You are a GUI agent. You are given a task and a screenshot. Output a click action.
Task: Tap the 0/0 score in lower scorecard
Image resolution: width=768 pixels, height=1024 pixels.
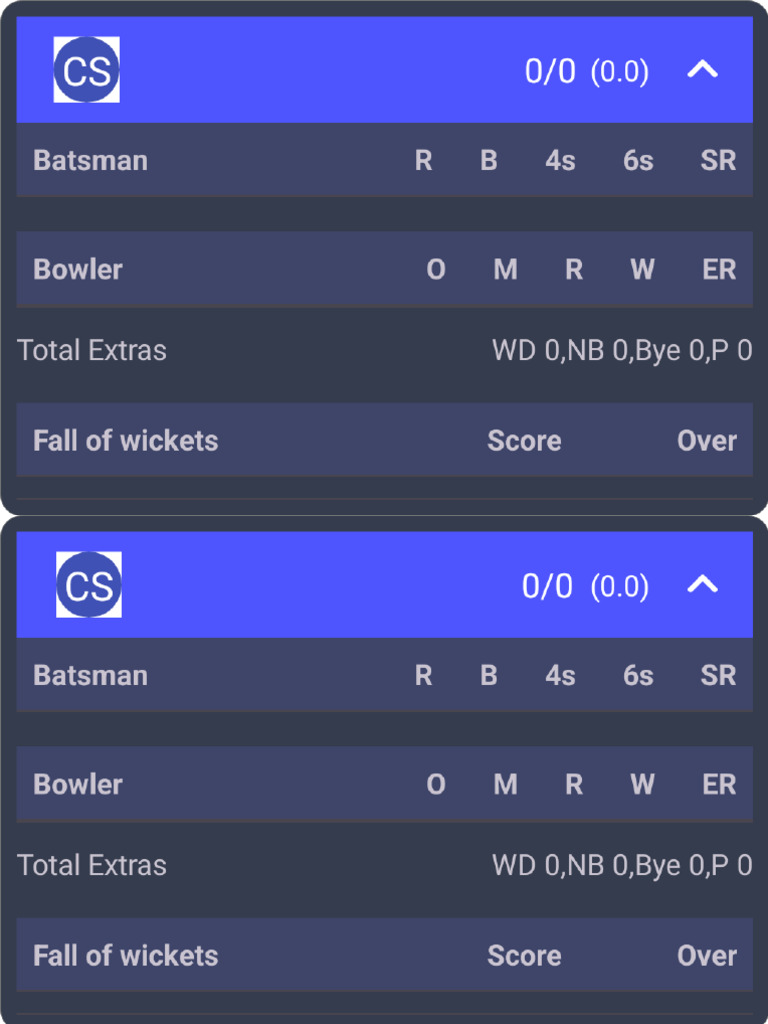coord(548,587)
